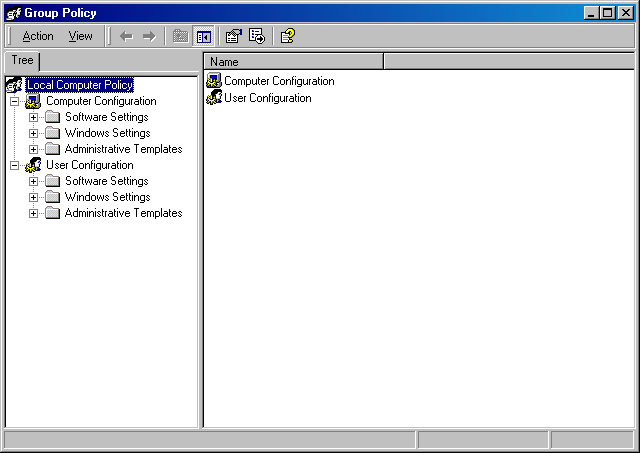Select Administrative Templates text under Computer Configuration

[124, 149]
